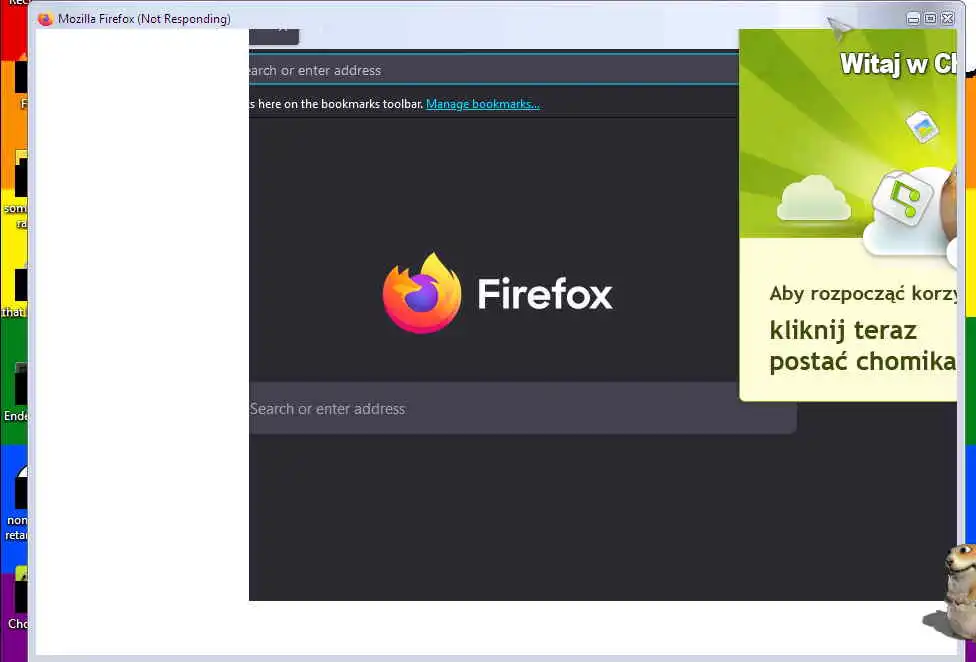Close the Mozilla Firefox (Not Responding) window

947,19
